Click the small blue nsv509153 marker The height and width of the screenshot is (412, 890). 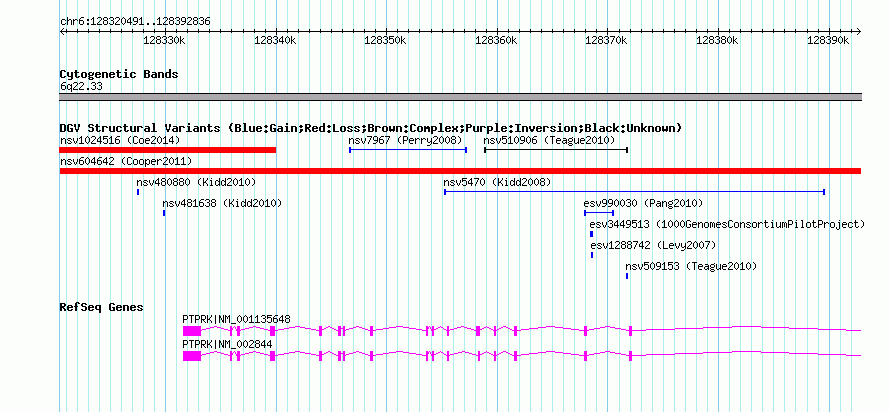coord(627,276)
